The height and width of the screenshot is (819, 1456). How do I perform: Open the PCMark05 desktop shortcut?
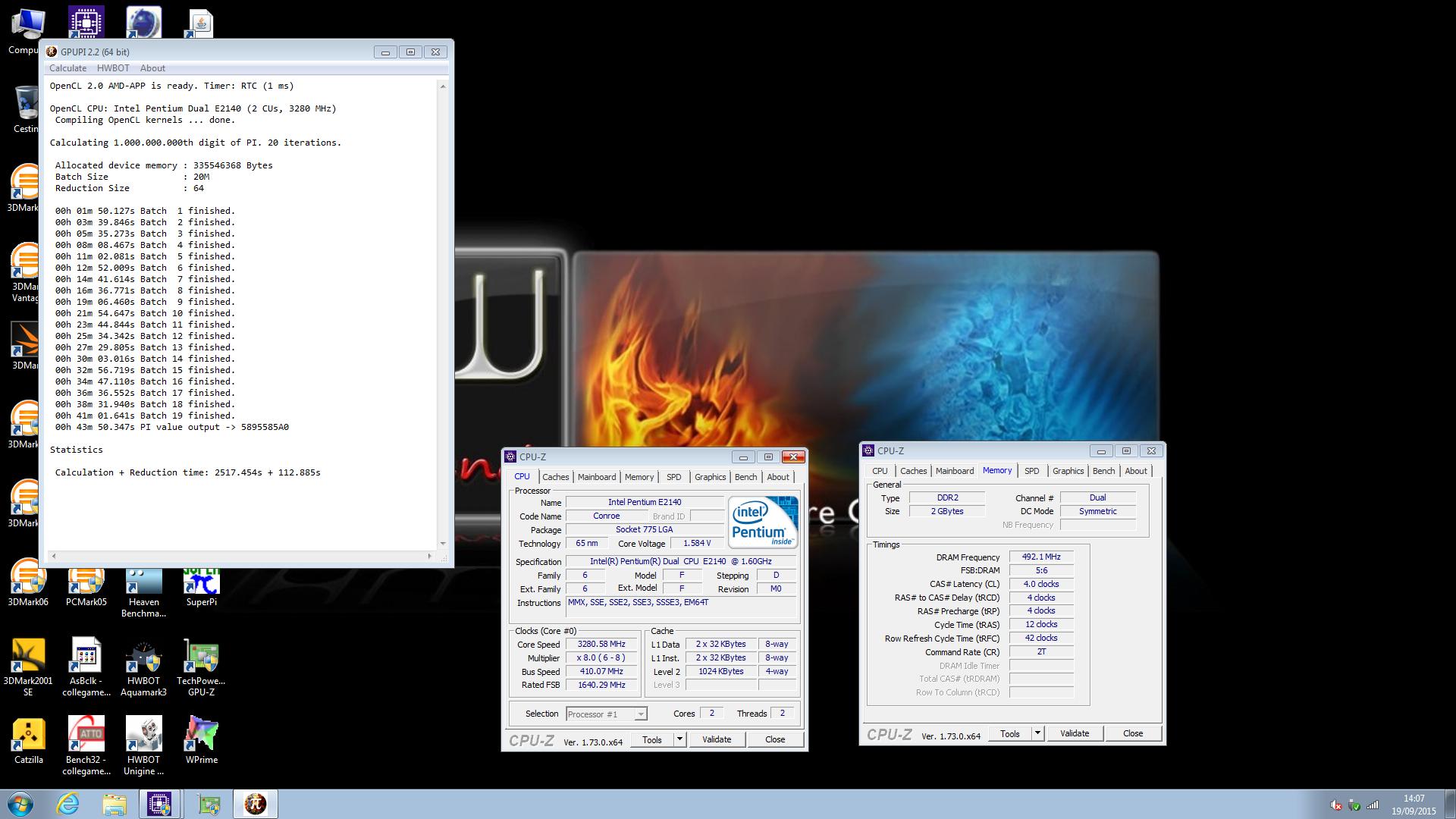click(86, 582)
